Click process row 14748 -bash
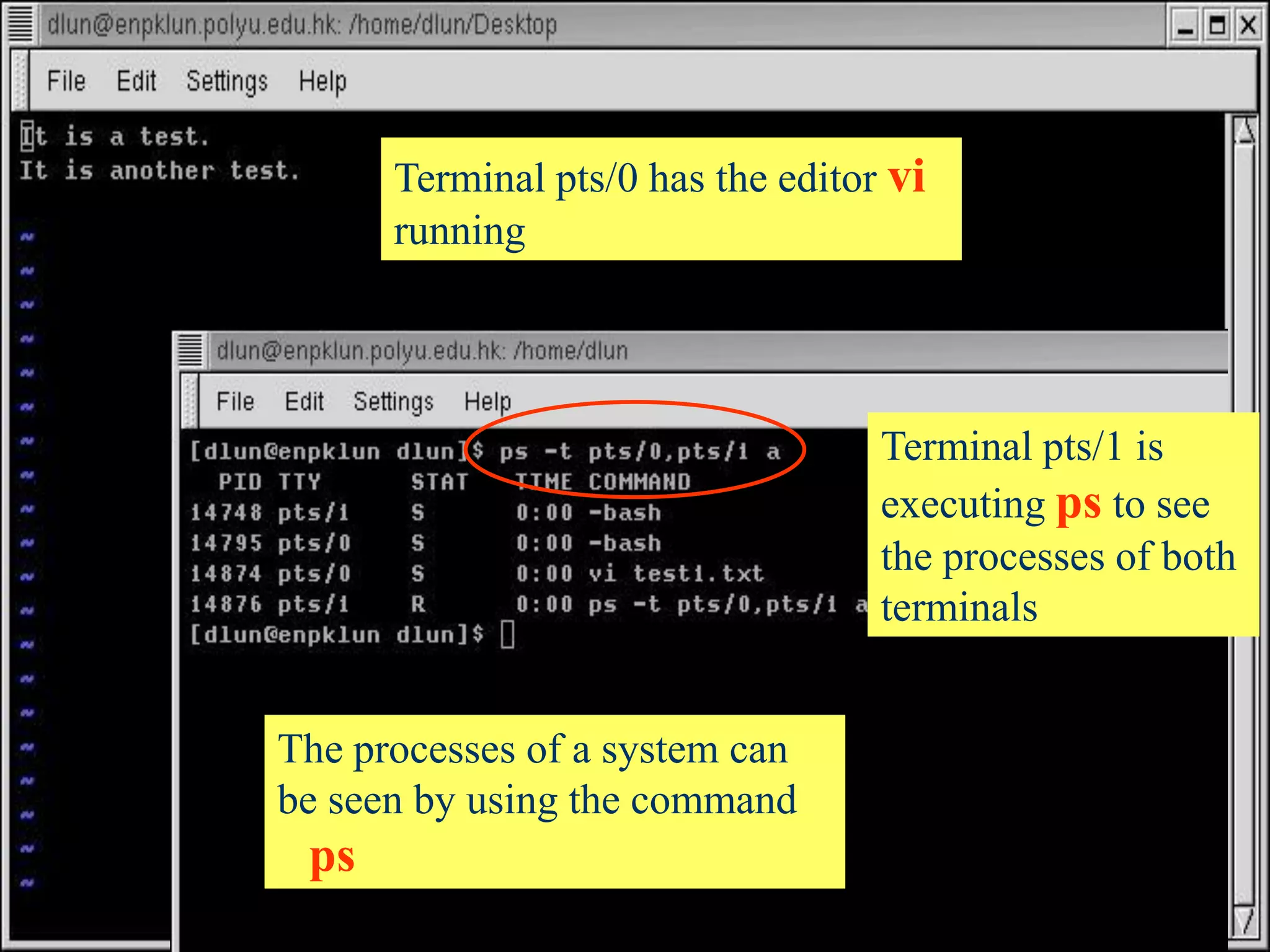The image size is (1270, 952). click(425, 513)
